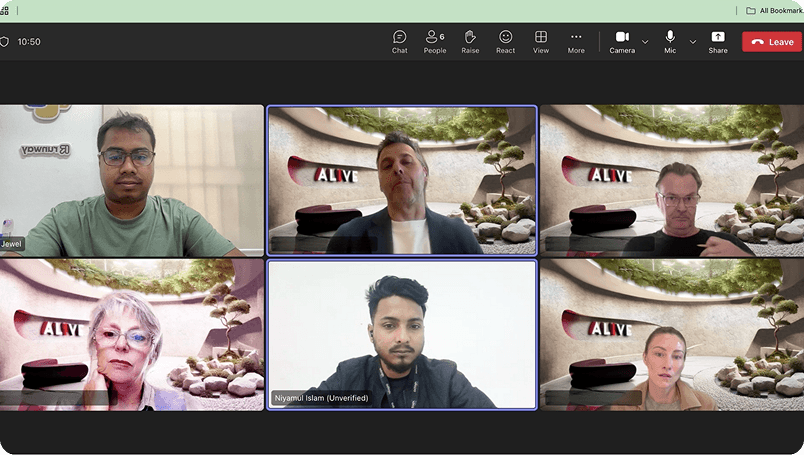Raise your hand in the meeting

tap(470, 41)
